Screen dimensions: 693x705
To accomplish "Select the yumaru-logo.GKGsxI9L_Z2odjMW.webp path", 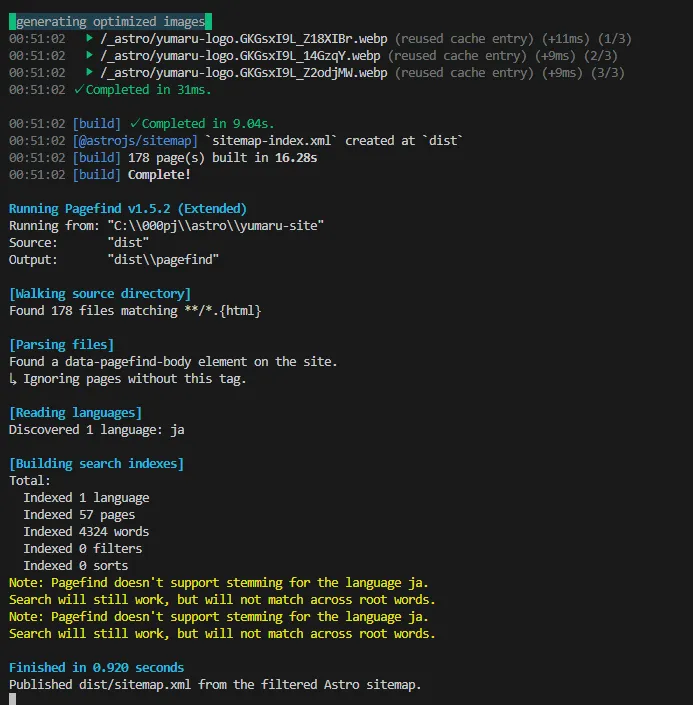I will [x=244, y=73].
